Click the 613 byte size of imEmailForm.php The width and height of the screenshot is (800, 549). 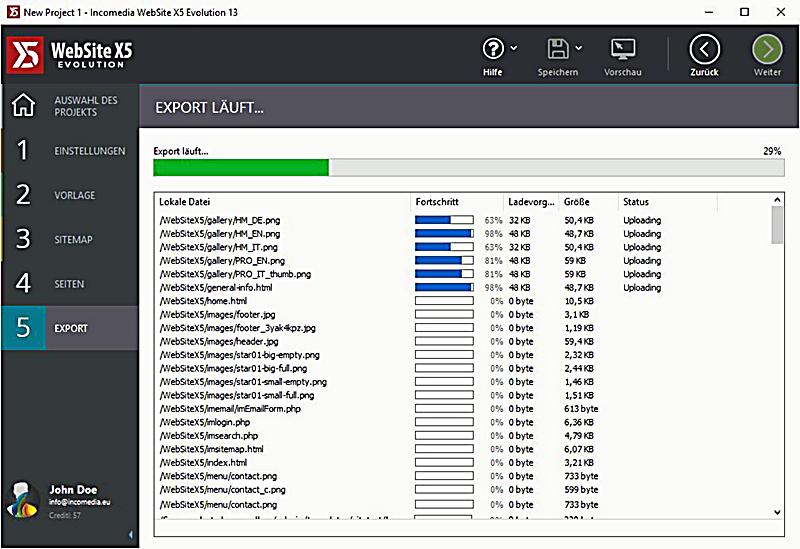pos(581,409)
